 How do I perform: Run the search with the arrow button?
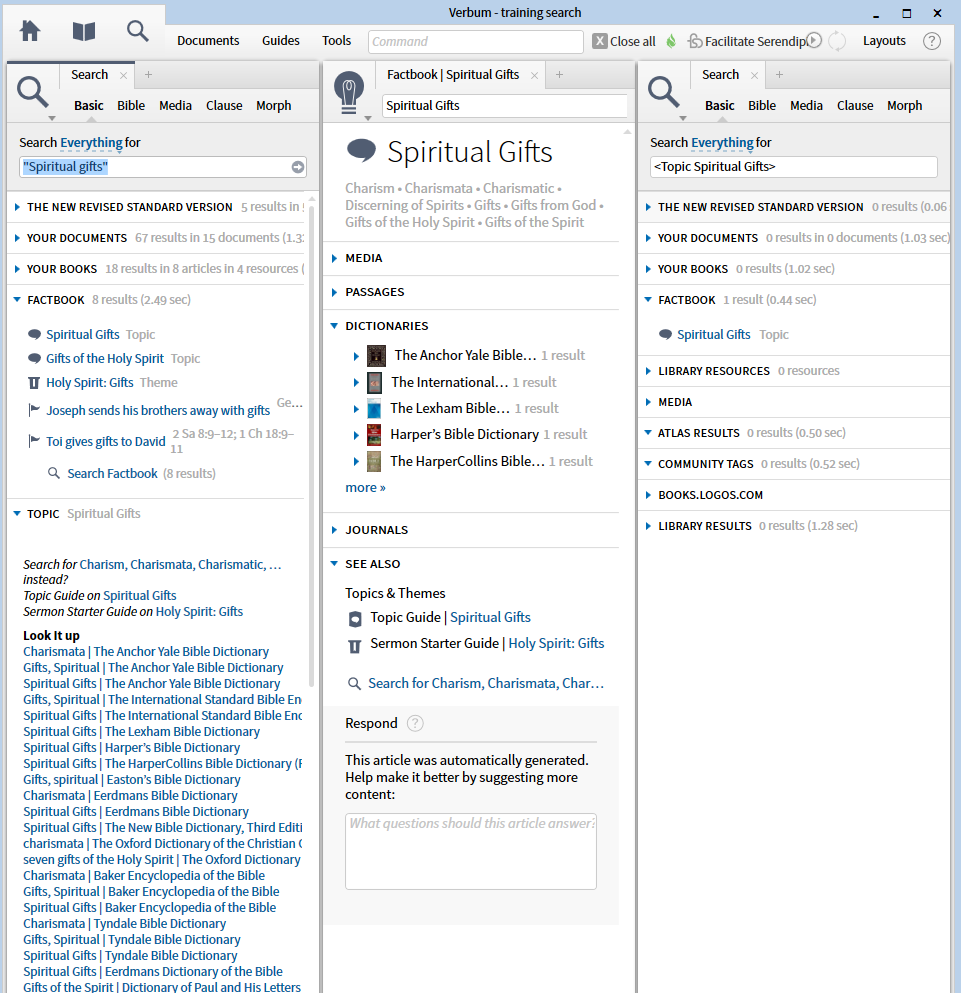298,167
